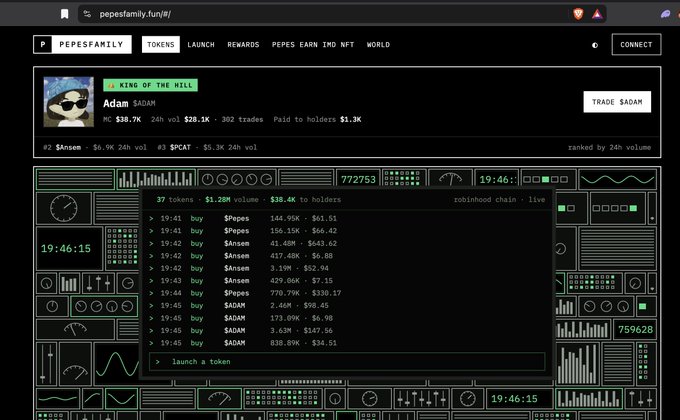680x420 pixels.
Task: Open the LAUNCH tab
Action: coord(201,45)
